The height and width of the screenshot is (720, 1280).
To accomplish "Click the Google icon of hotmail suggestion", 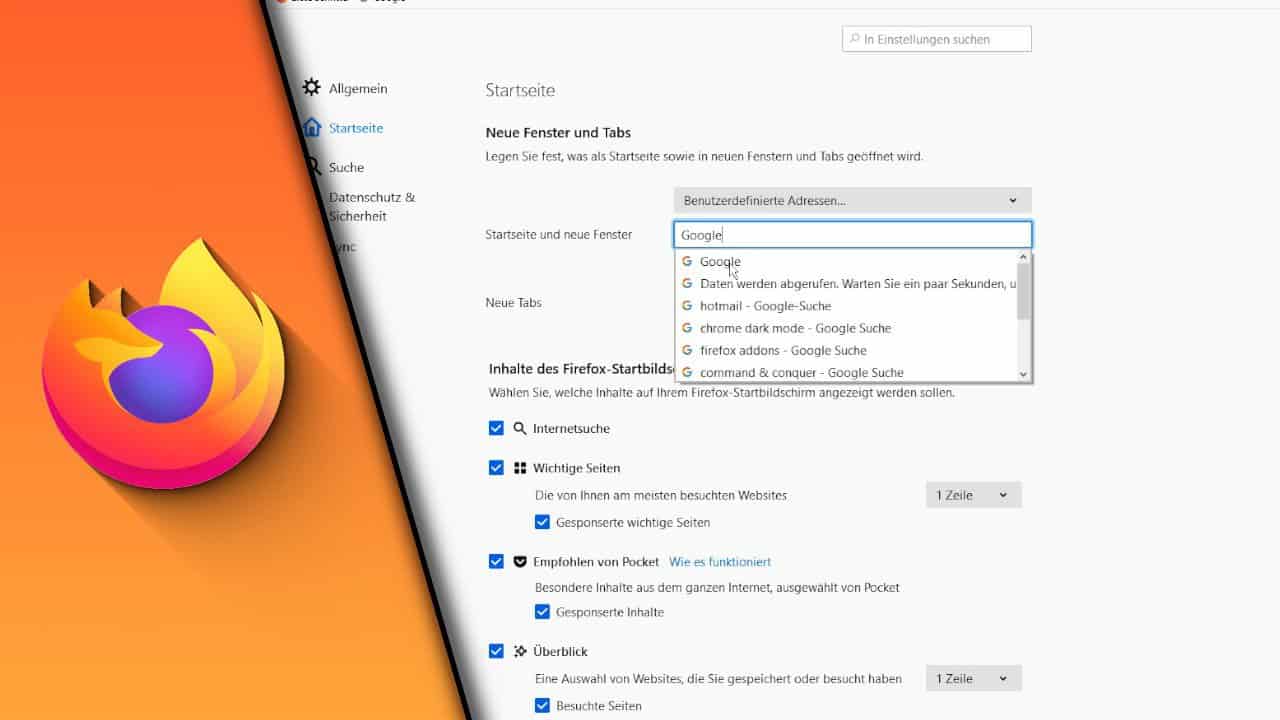I will [x=687, y=306].
